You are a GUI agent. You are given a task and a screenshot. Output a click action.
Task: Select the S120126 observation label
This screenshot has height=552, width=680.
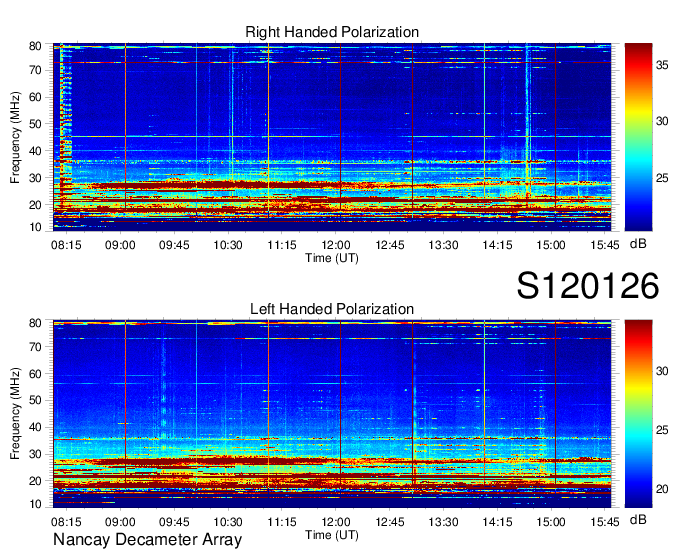pos(588,286)
